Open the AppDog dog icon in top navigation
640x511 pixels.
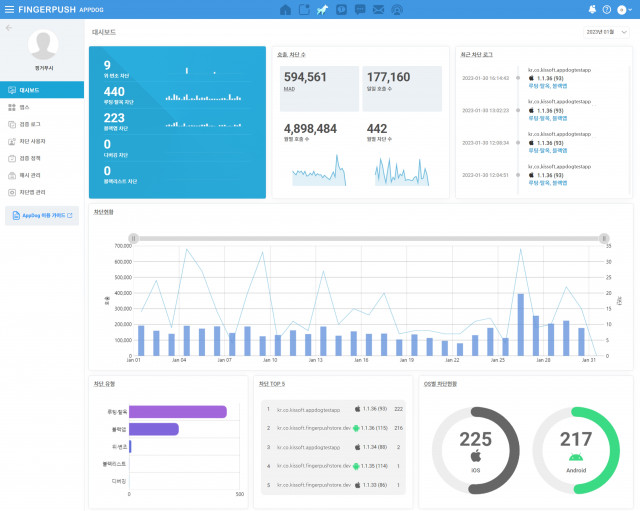point(322,9)
